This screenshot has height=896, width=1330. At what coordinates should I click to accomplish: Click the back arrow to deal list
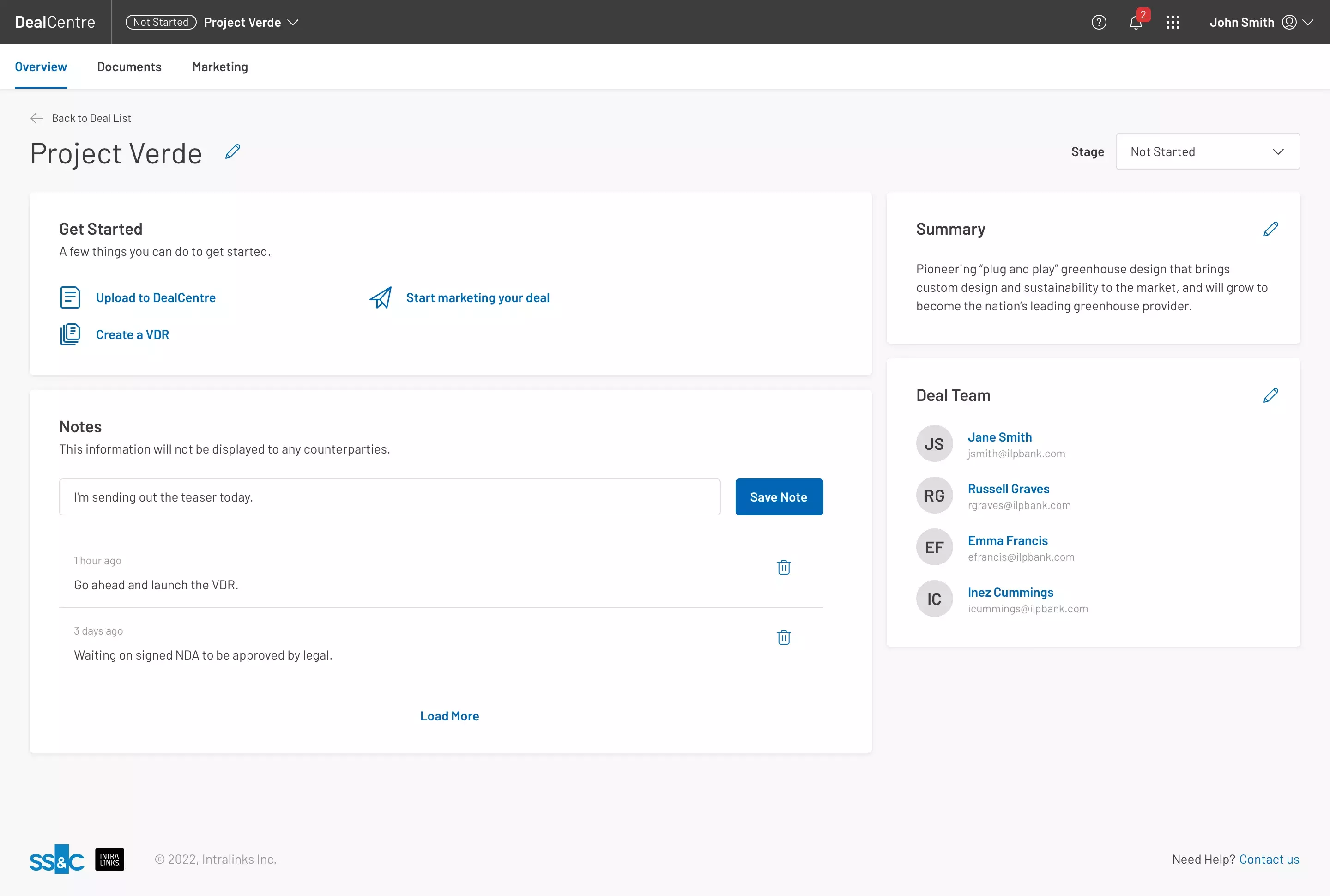(x=36, y=118)
